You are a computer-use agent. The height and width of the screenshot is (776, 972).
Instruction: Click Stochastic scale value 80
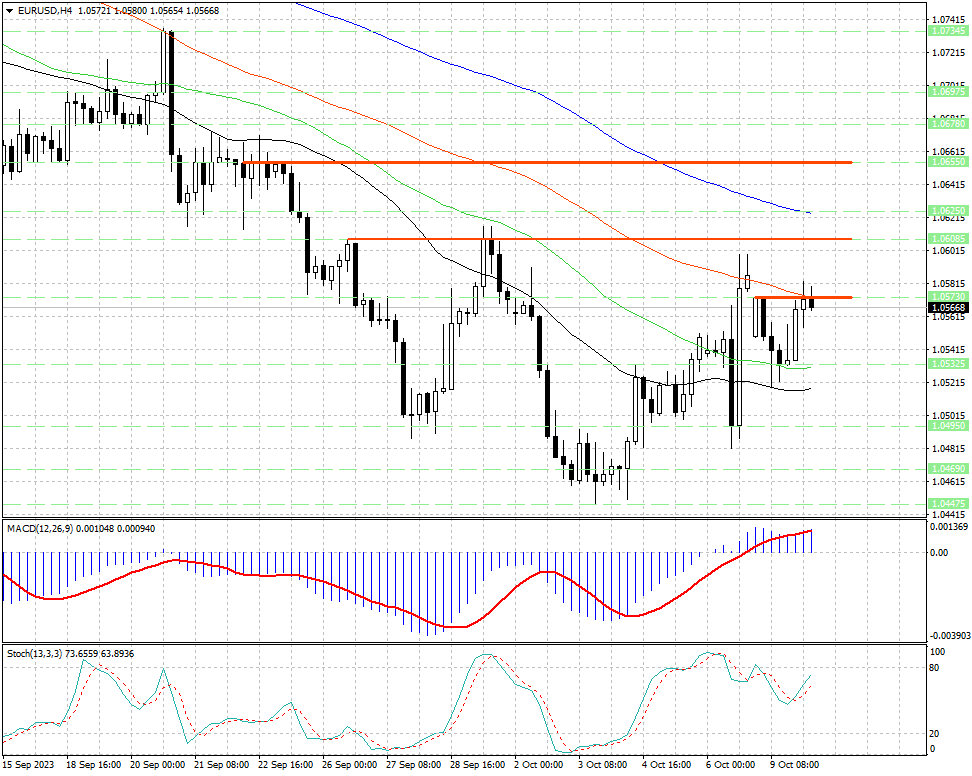935,668
